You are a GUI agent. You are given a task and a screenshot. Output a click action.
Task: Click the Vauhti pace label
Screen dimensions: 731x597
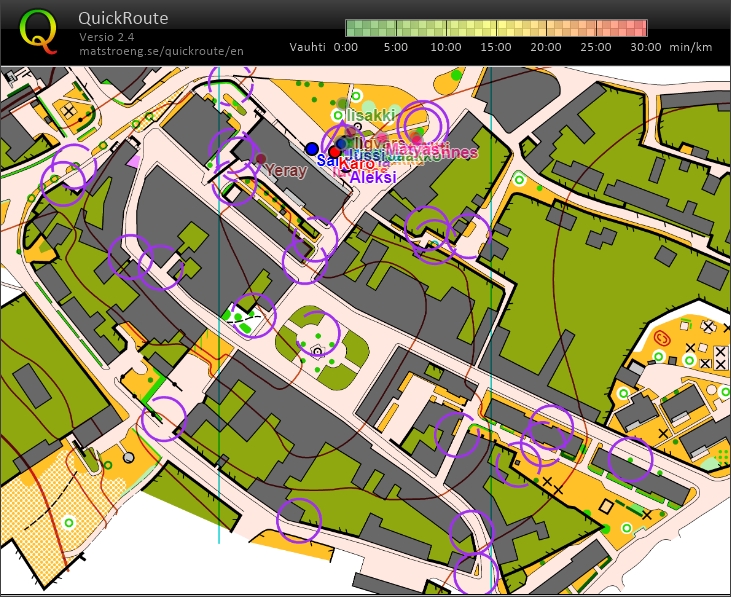click(307, 47)
